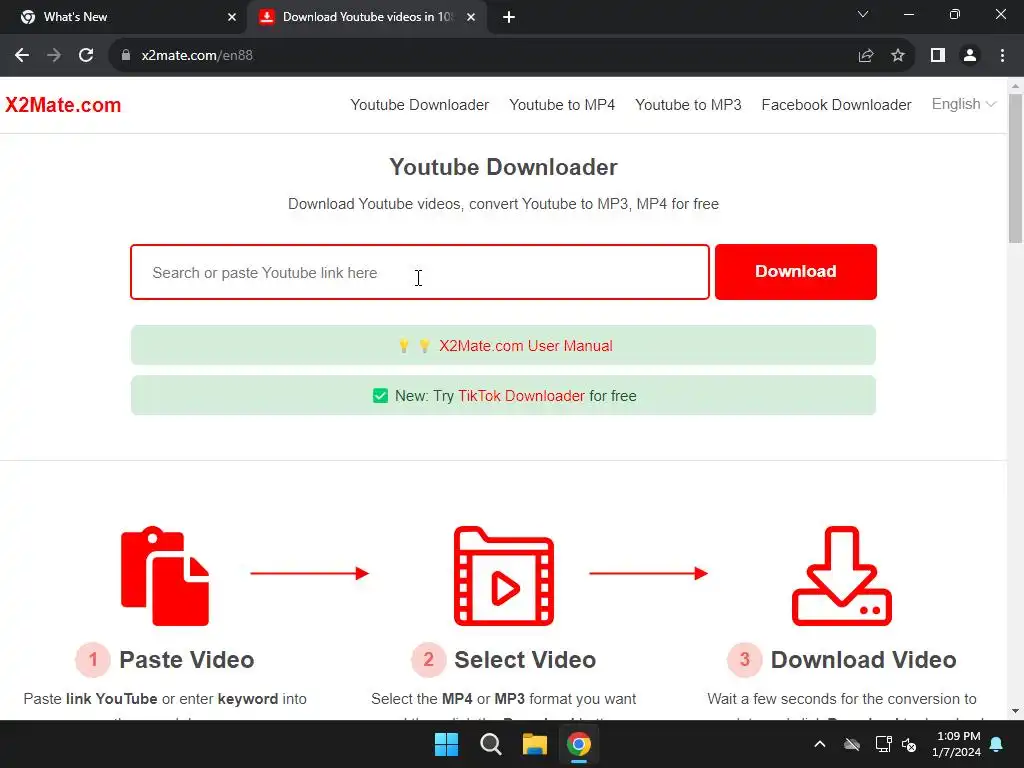
Task: Click the OneDrive cloud tray icon
Action: 852,744
